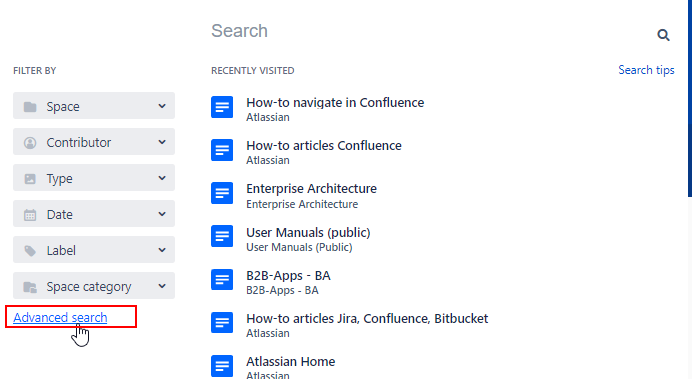Click page icon beside Atlassian Home
The height and width of the screenshot is (379, 692).
pyautogui.click(x=222, y=366)
